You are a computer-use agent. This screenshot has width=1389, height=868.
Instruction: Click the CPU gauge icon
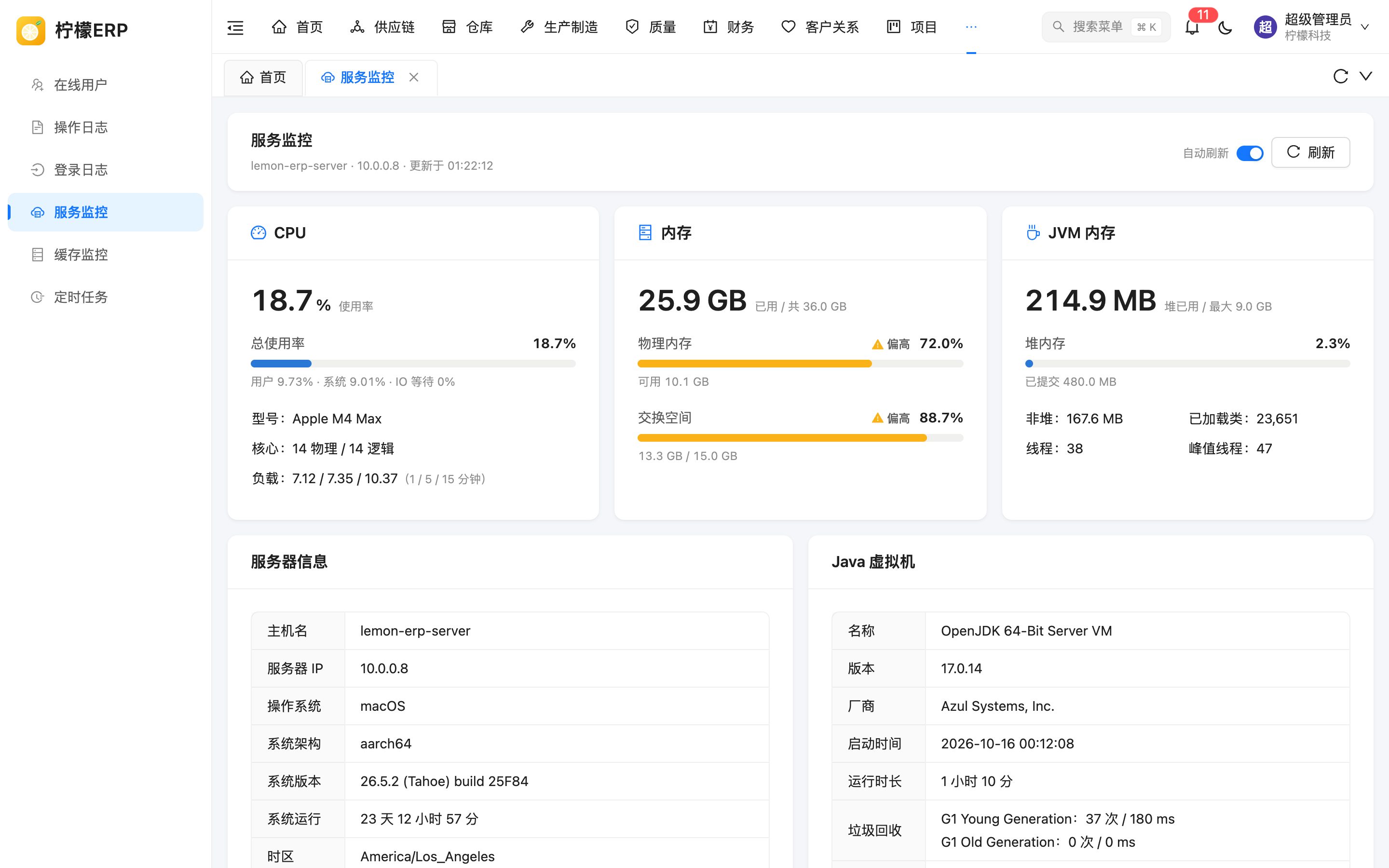point(259,232)
